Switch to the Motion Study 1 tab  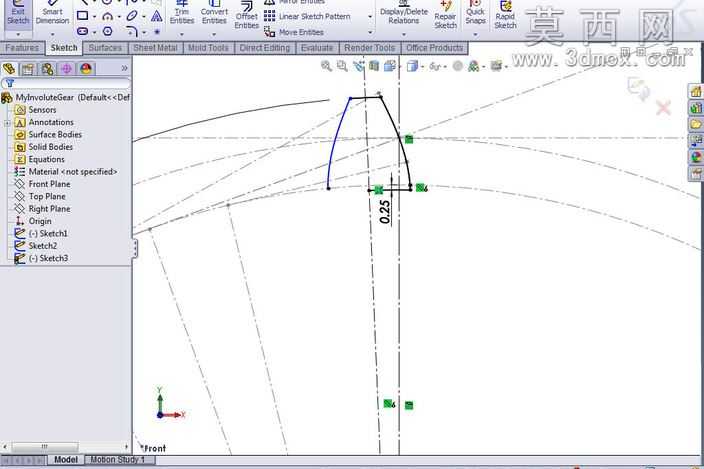pos(118,460)
